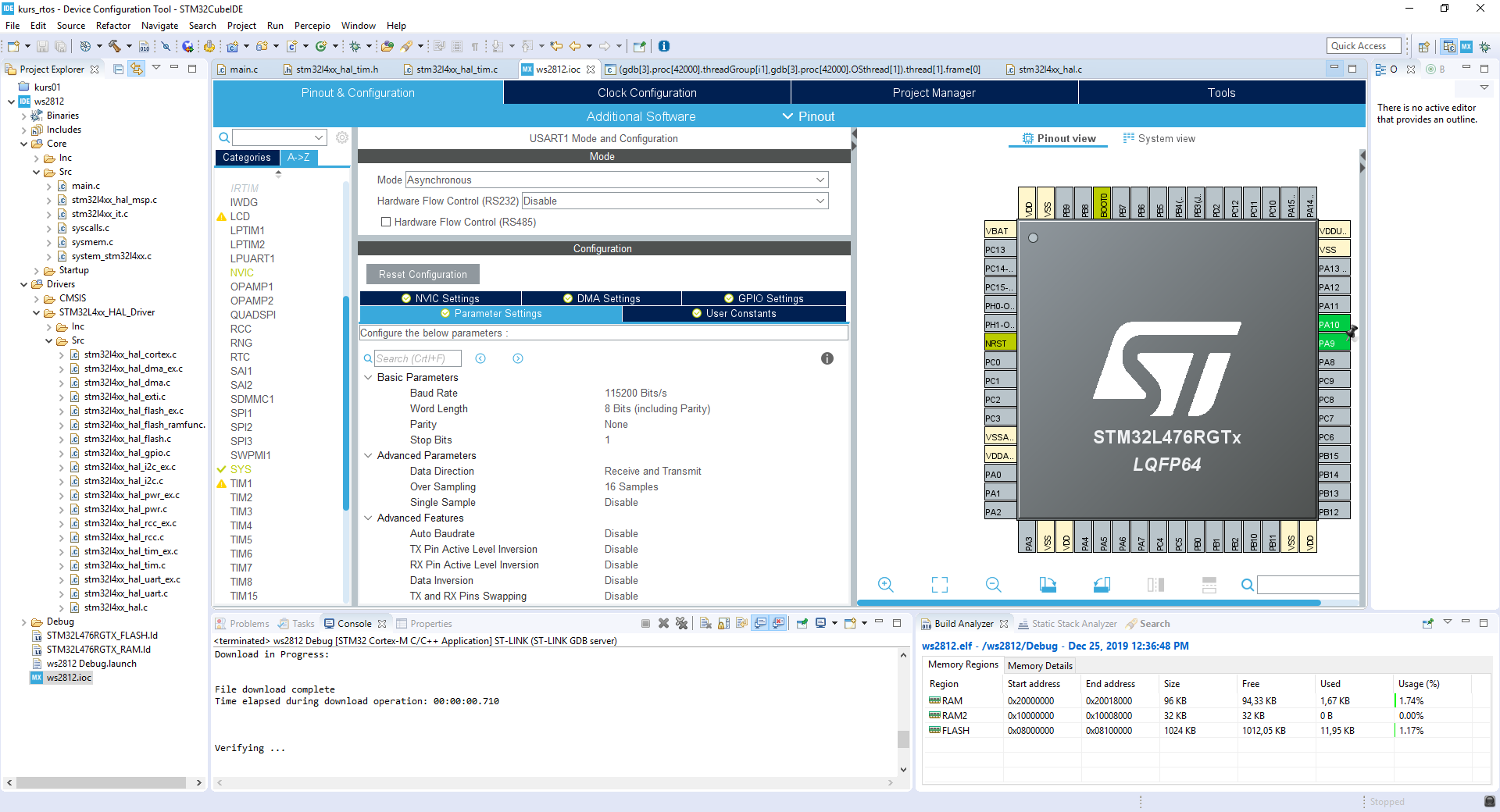Toggle pin NRST on the chip

coord(1000,344)
